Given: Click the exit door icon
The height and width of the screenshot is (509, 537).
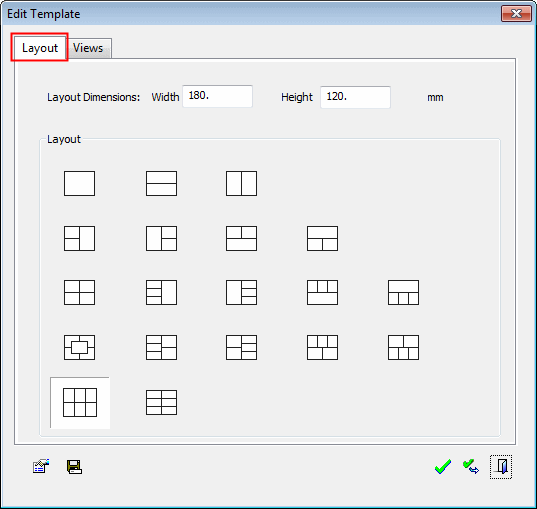Looking at the screenshot, I should (x=501, y=467).
